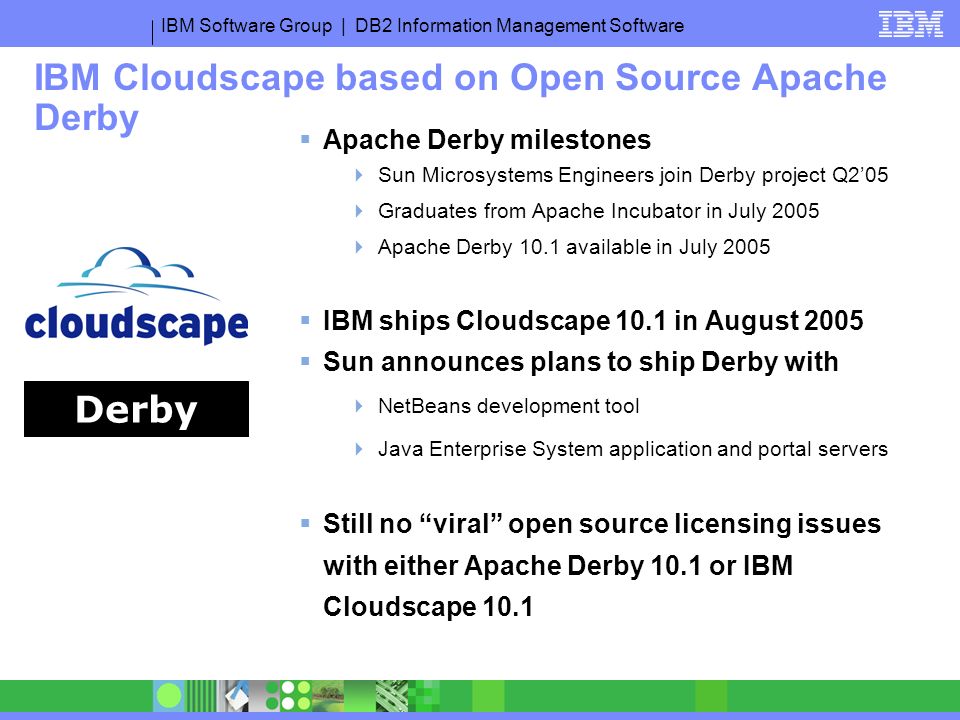Click arrow bullet beside 'NetBeans development tool'
This screenshot has height=720, width=960.
[x=359, y=406]
